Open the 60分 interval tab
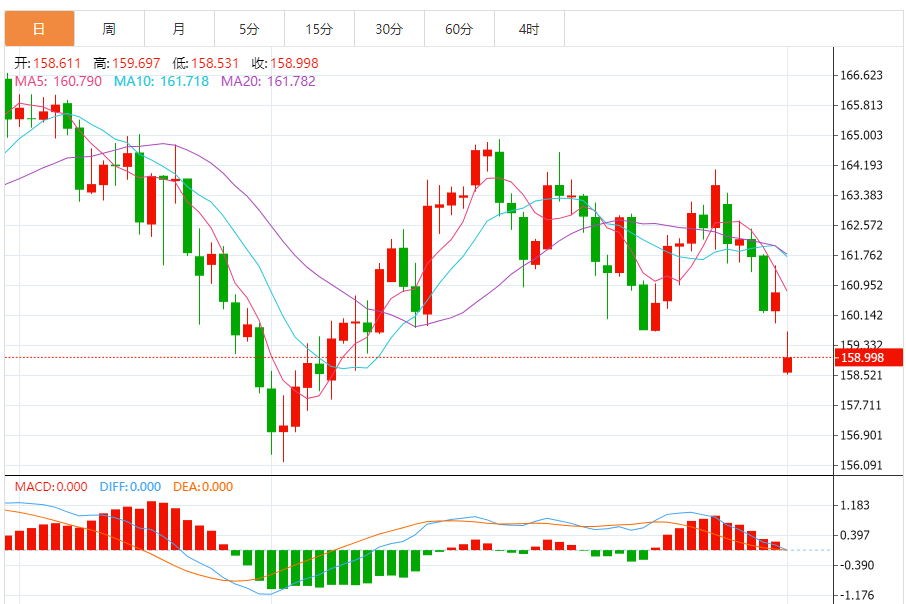The width and height of the screenshot is (906, 604). click(x=459, y=28)
